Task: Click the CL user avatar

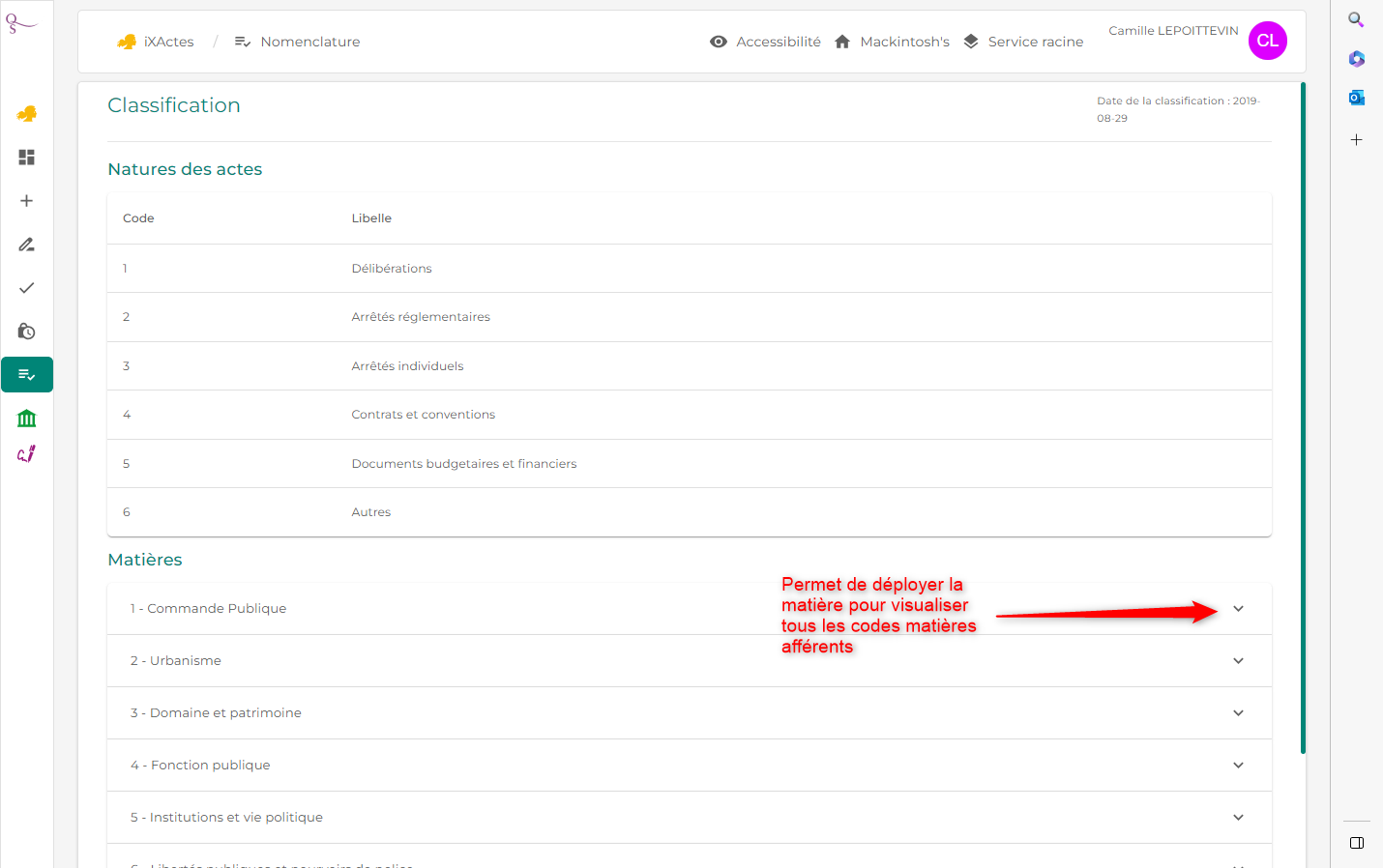Action: point(1267,41)
